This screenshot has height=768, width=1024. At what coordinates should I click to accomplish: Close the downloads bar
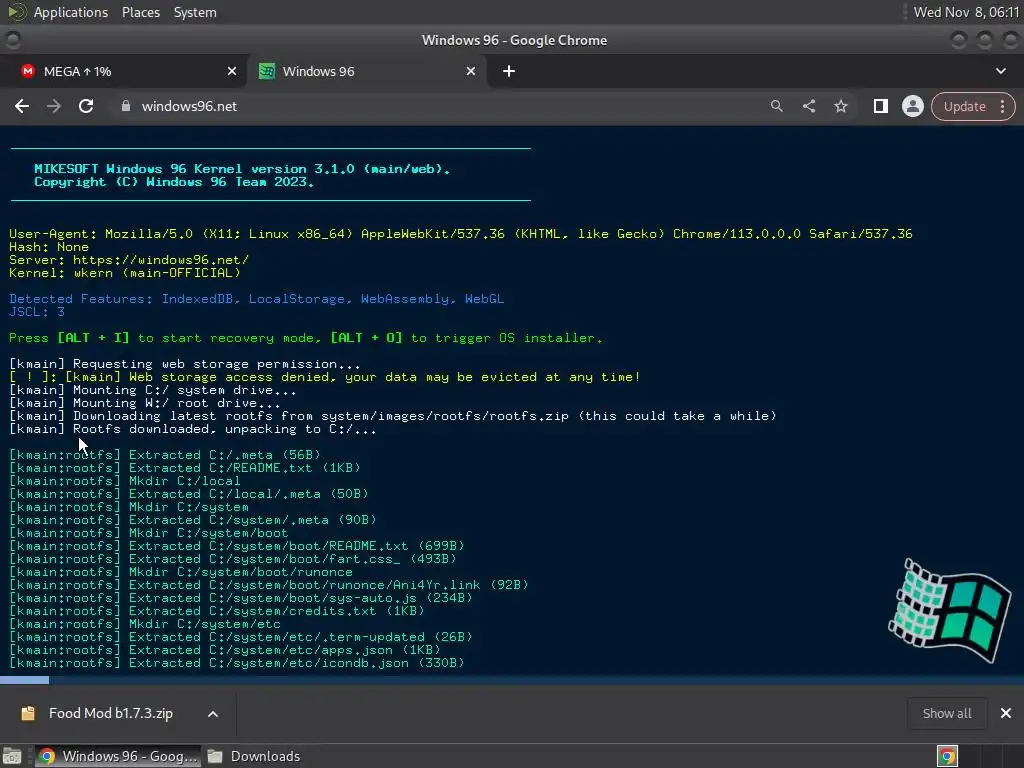tap(1006, 713)
